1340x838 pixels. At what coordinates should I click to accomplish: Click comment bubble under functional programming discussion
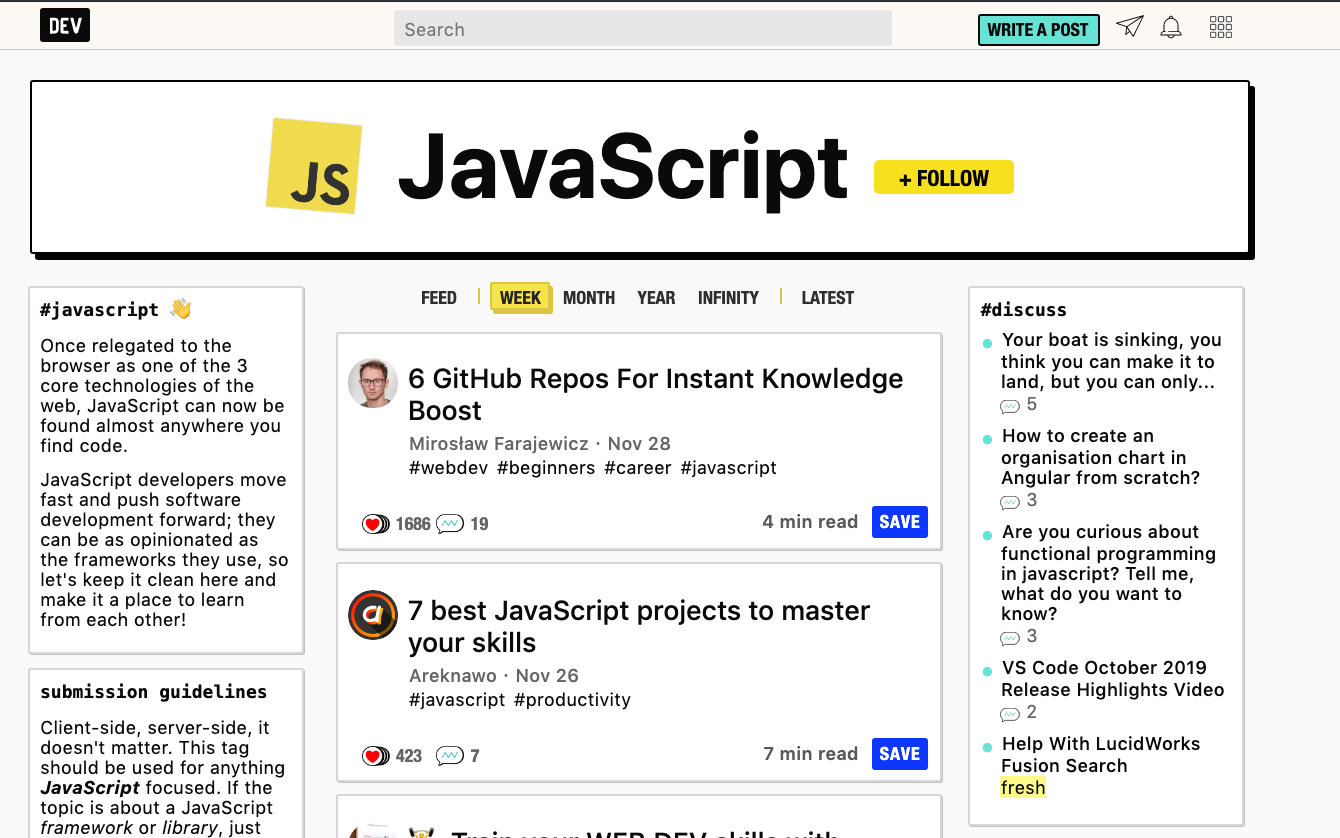click(x=1010, y=638)
